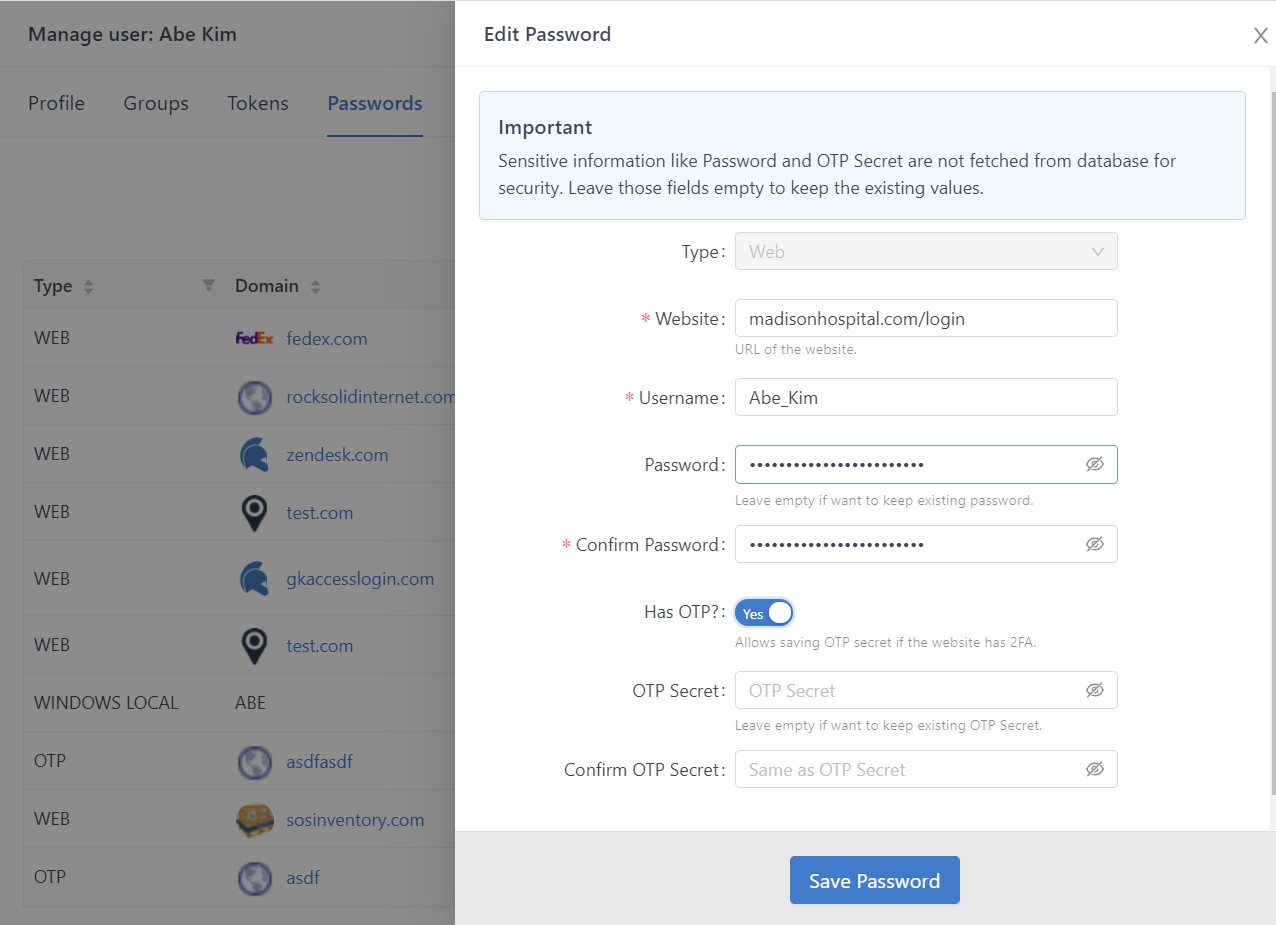Image resolution: width=1276 pixels, height=925 pixels.
Task: Toggle the Has OTP switch off
Action: click(764, 613)
